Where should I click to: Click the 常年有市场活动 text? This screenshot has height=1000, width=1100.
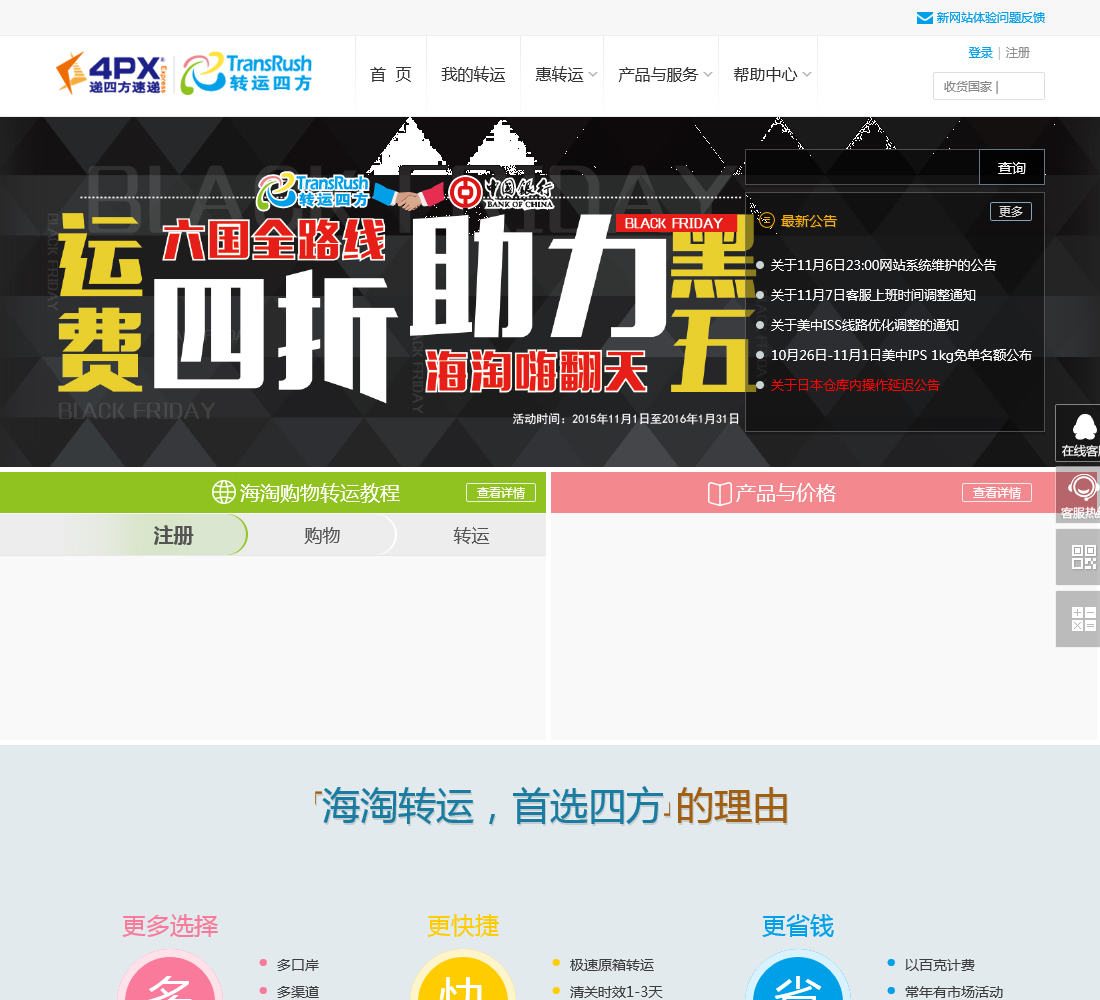pos(953,992)
